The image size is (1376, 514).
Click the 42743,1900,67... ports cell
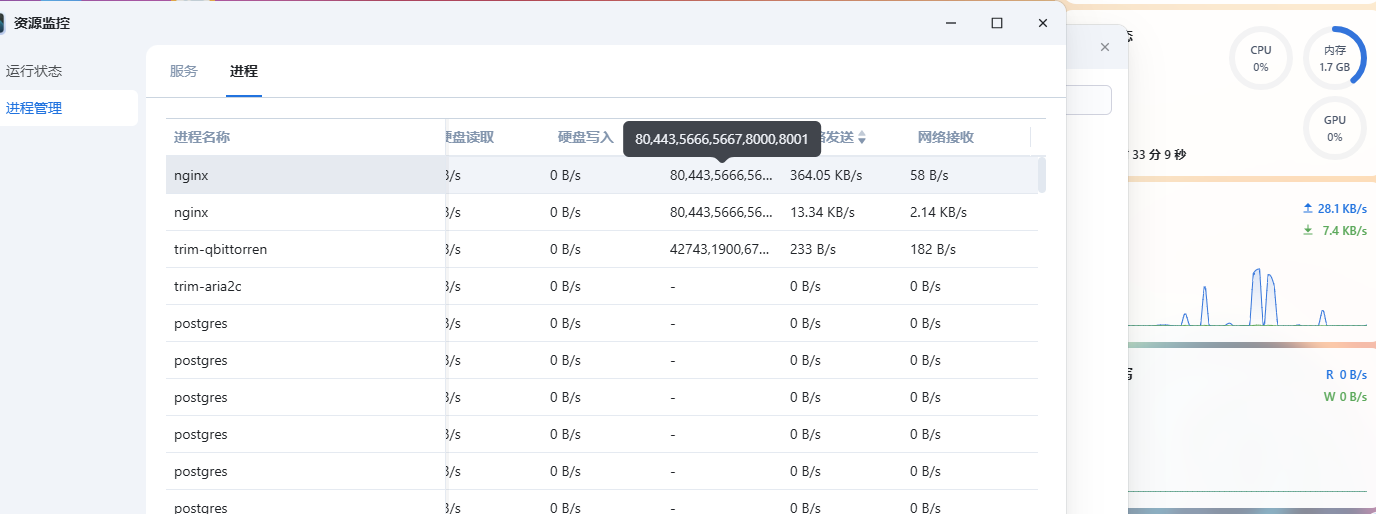click(x=721, y=249)
